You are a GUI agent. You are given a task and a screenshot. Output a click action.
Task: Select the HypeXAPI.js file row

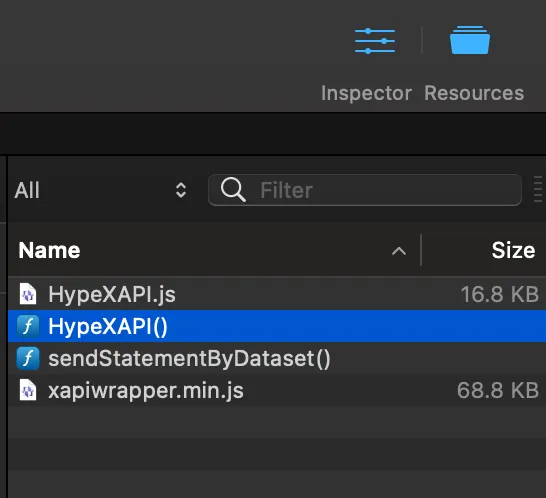[277, 294]
